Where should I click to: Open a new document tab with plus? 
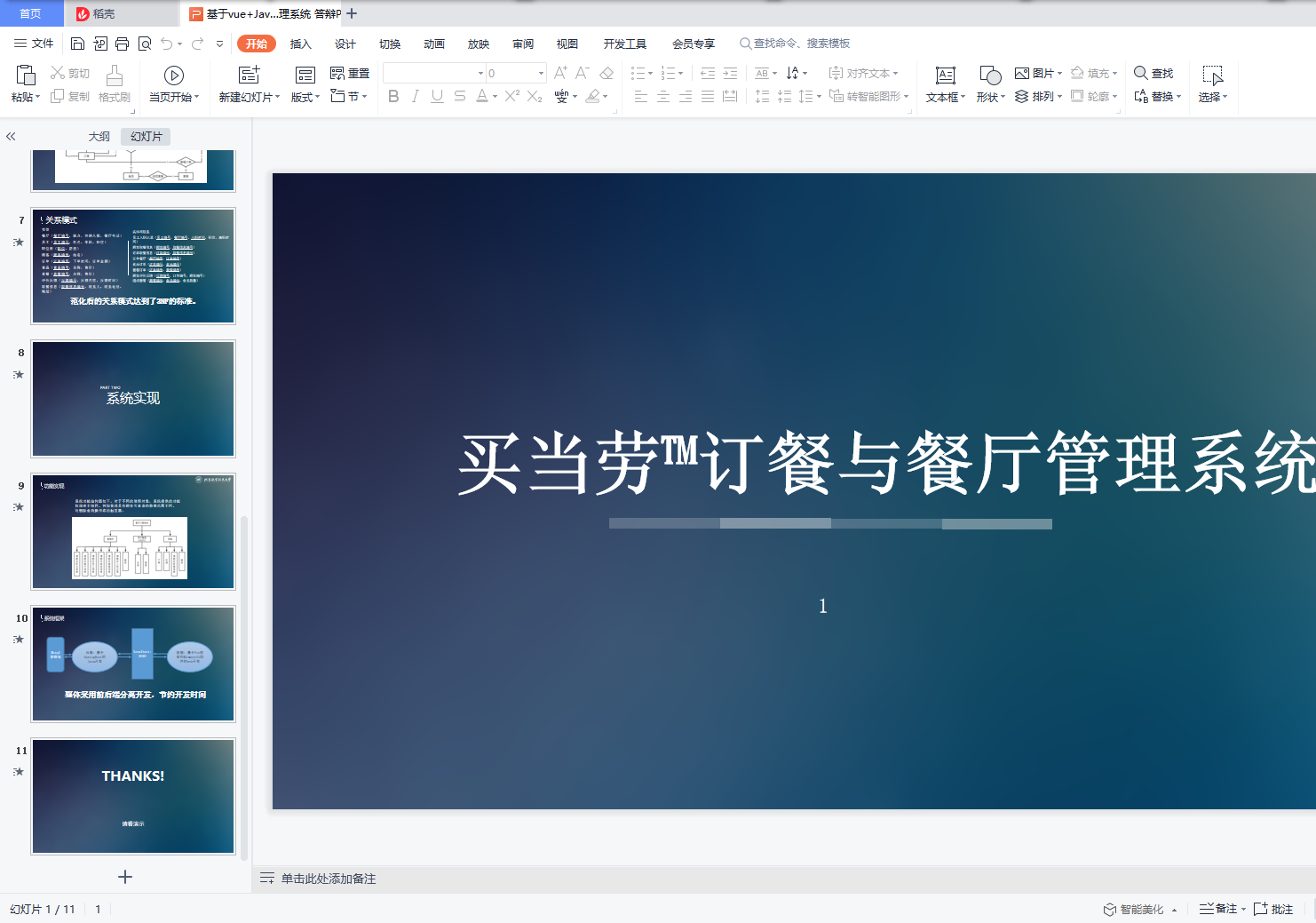click(x=352, y=13)
